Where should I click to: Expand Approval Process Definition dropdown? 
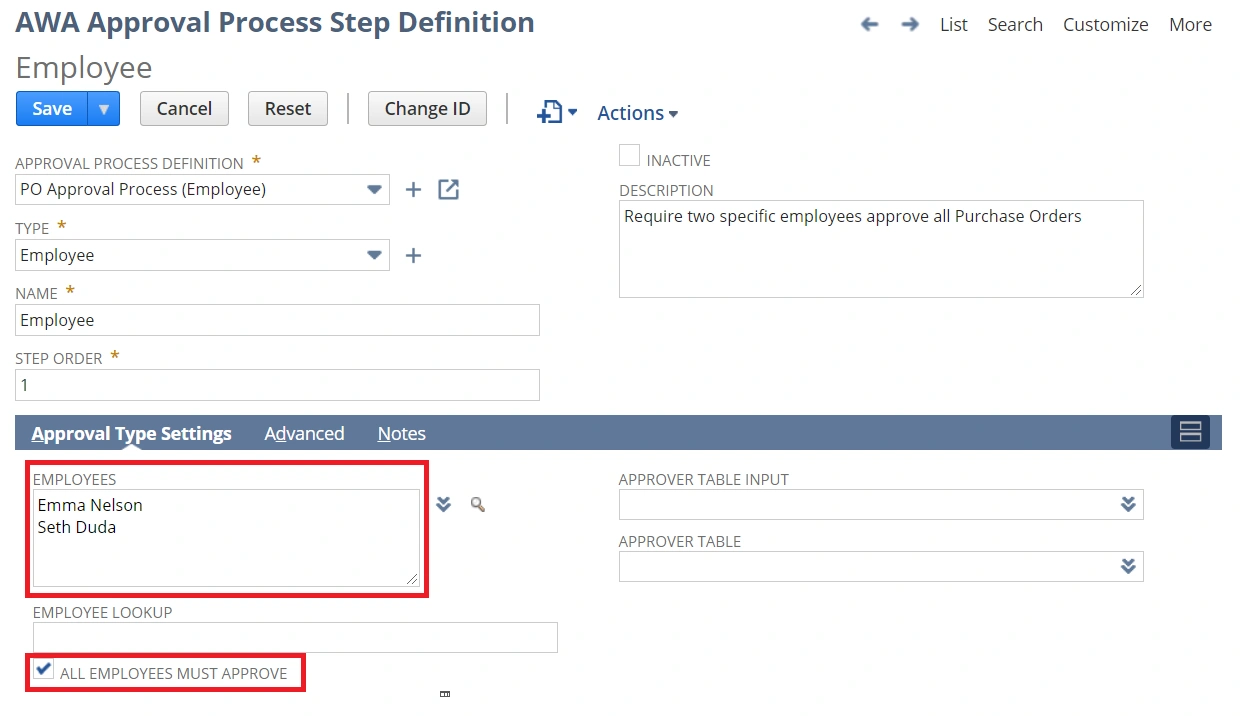(x=374, y=189)
